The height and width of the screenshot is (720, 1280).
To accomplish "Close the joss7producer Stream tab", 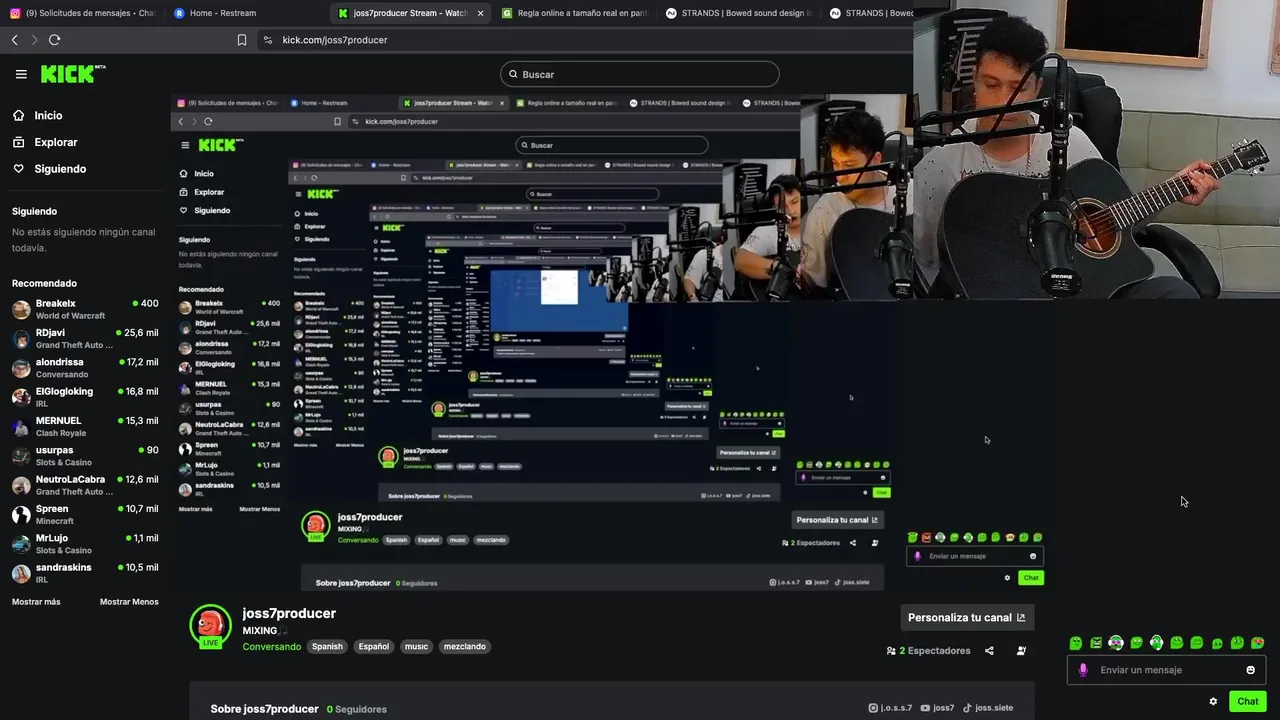I will coord(481,13).
